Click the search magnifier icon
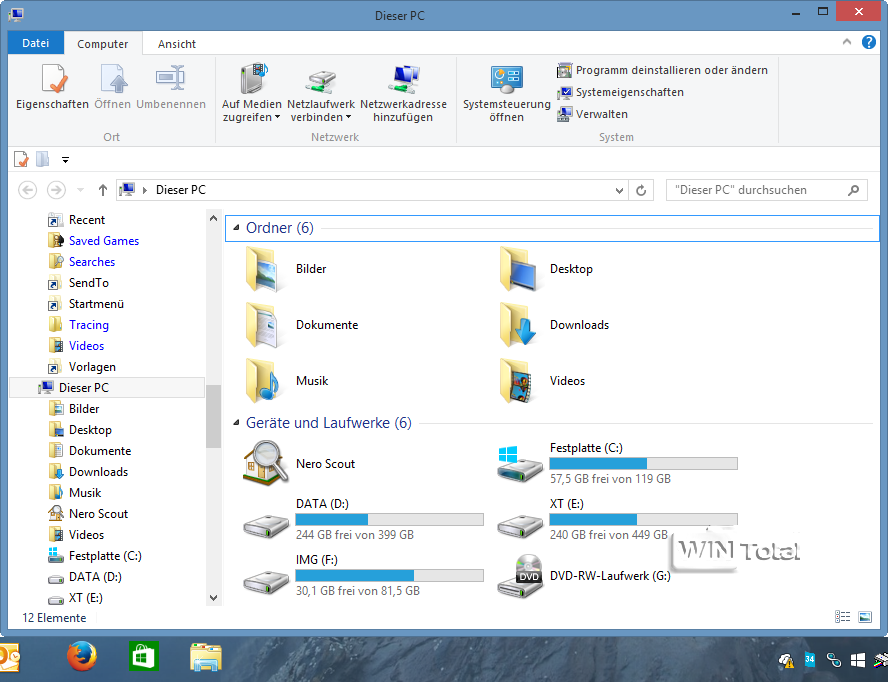888x682 pixels. click(x=853, y=190)
